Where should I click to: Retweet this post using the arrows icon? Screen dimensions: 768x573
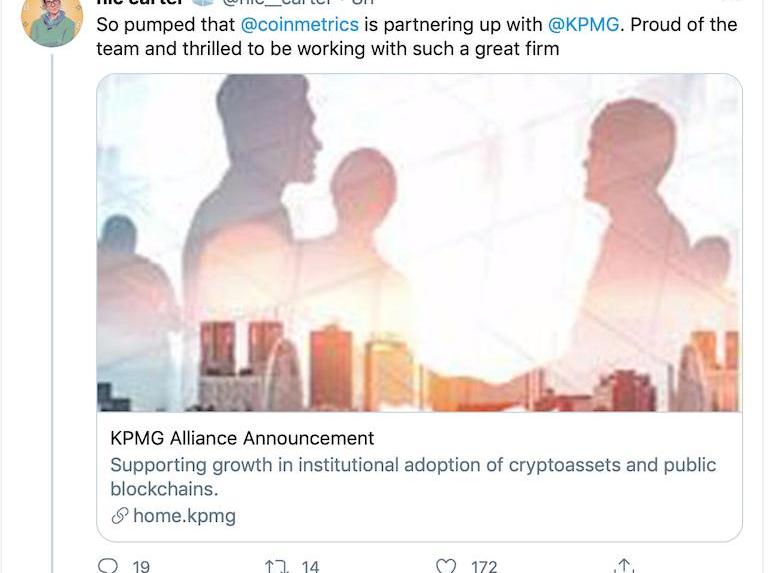pyautogui.click(x=277, y=567)
